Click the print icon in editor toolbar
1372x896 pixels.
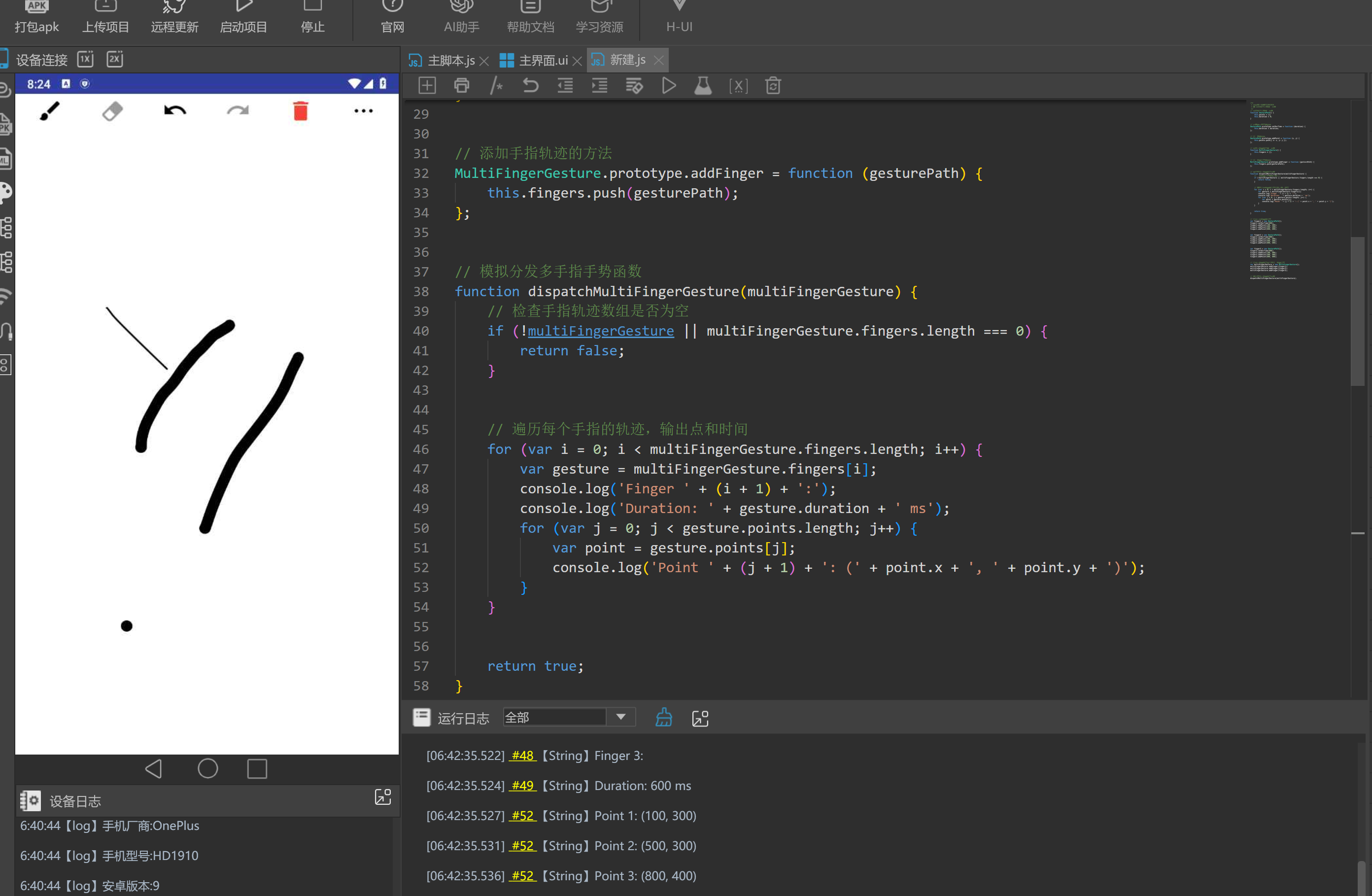461,86
